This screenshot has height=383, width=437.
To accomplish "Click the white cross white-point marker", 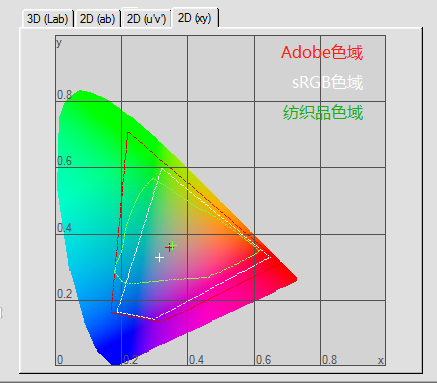I will [159, 258].
